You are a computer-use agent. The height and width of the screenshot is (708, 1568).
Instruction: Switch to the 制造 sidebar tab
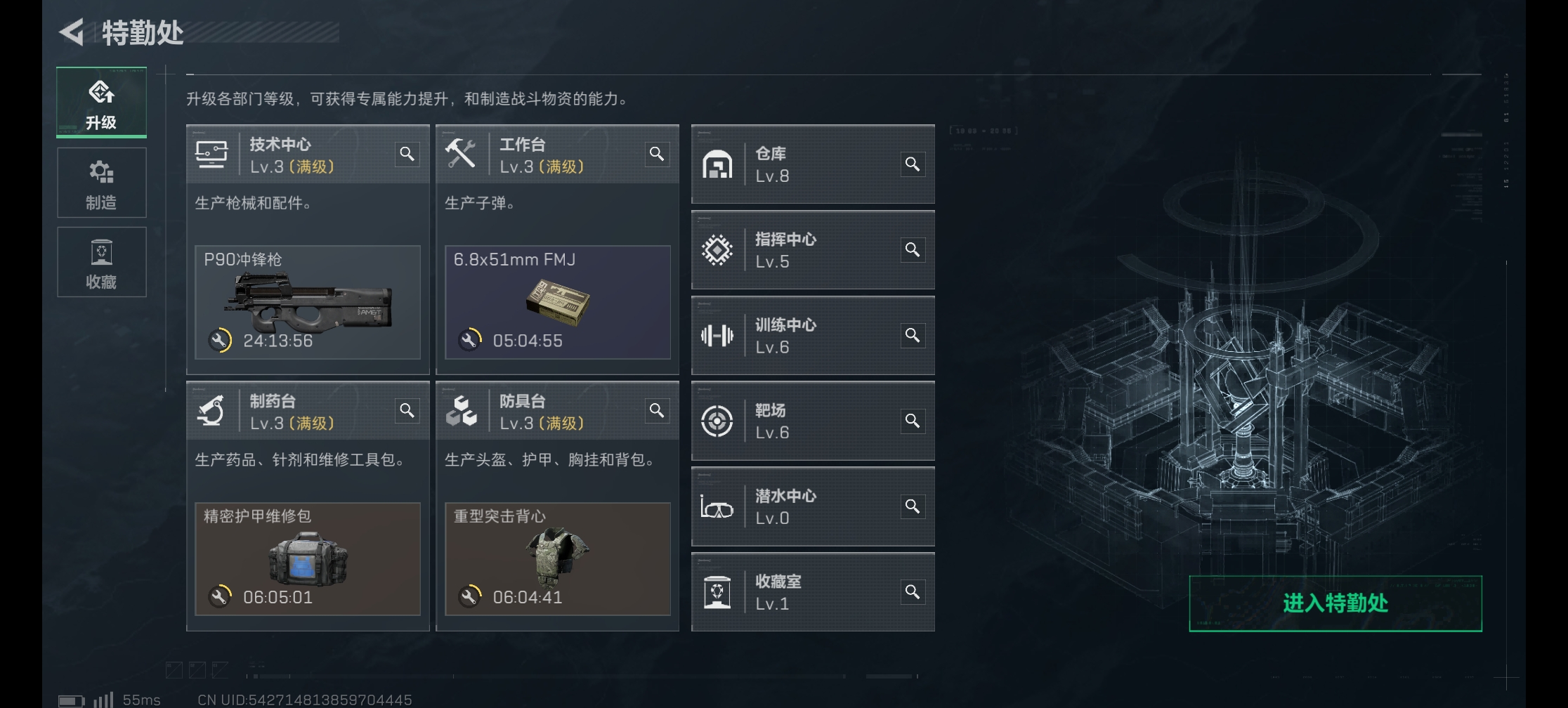102,183
